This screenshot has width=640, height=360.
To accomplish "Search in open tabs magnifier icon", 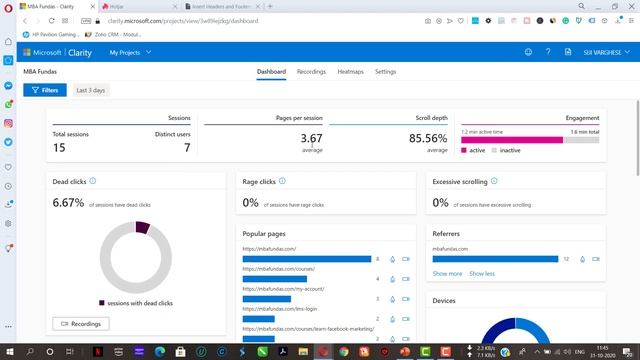I will pyautogui.click(x=581, y=6).
